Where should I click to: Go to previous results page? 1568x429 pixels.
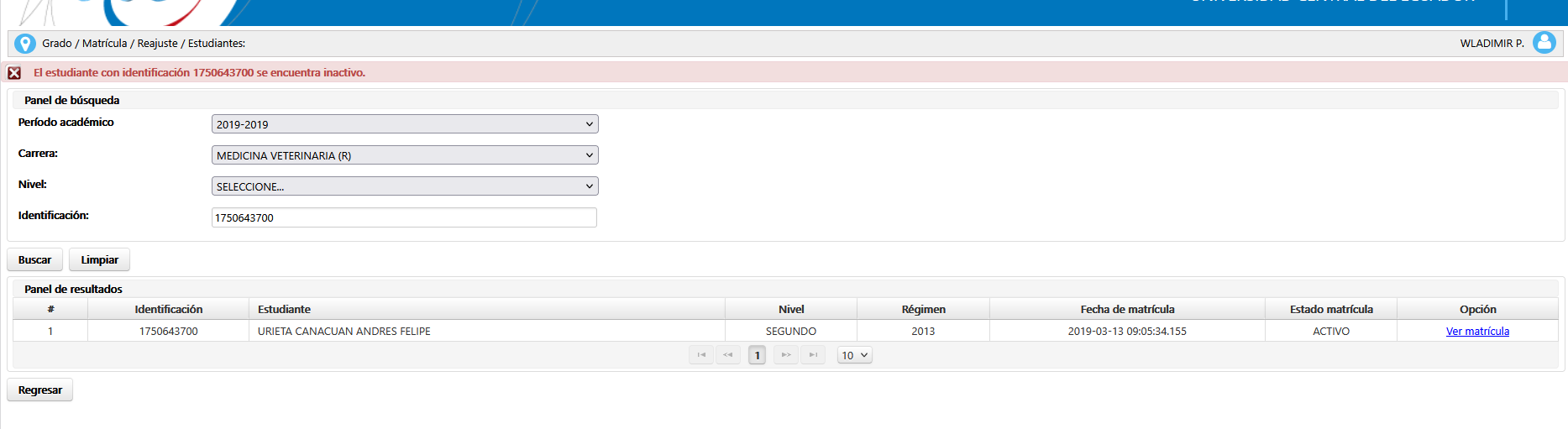728,355
